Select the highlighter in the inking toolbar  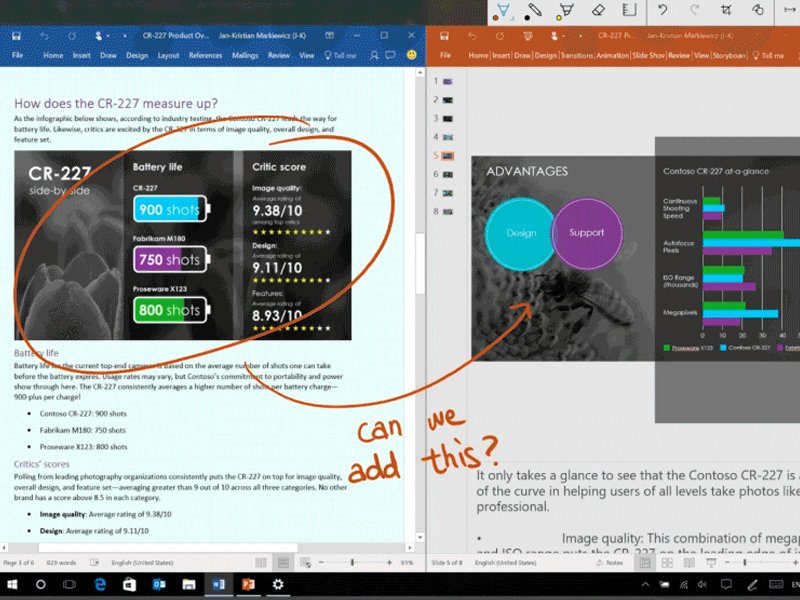pos(564,10)
